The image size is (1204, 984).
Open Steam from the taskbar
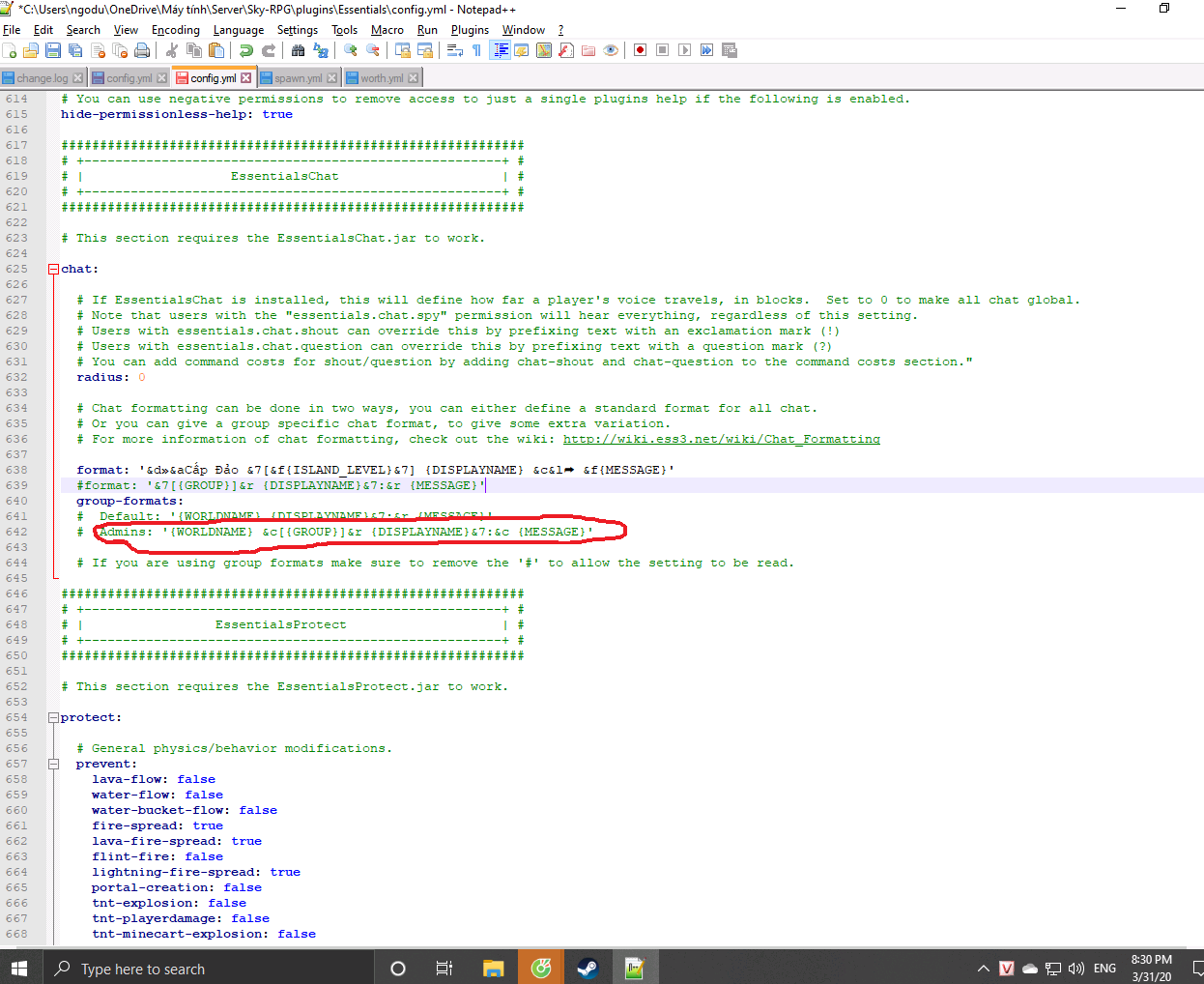[x=588, y=968]
